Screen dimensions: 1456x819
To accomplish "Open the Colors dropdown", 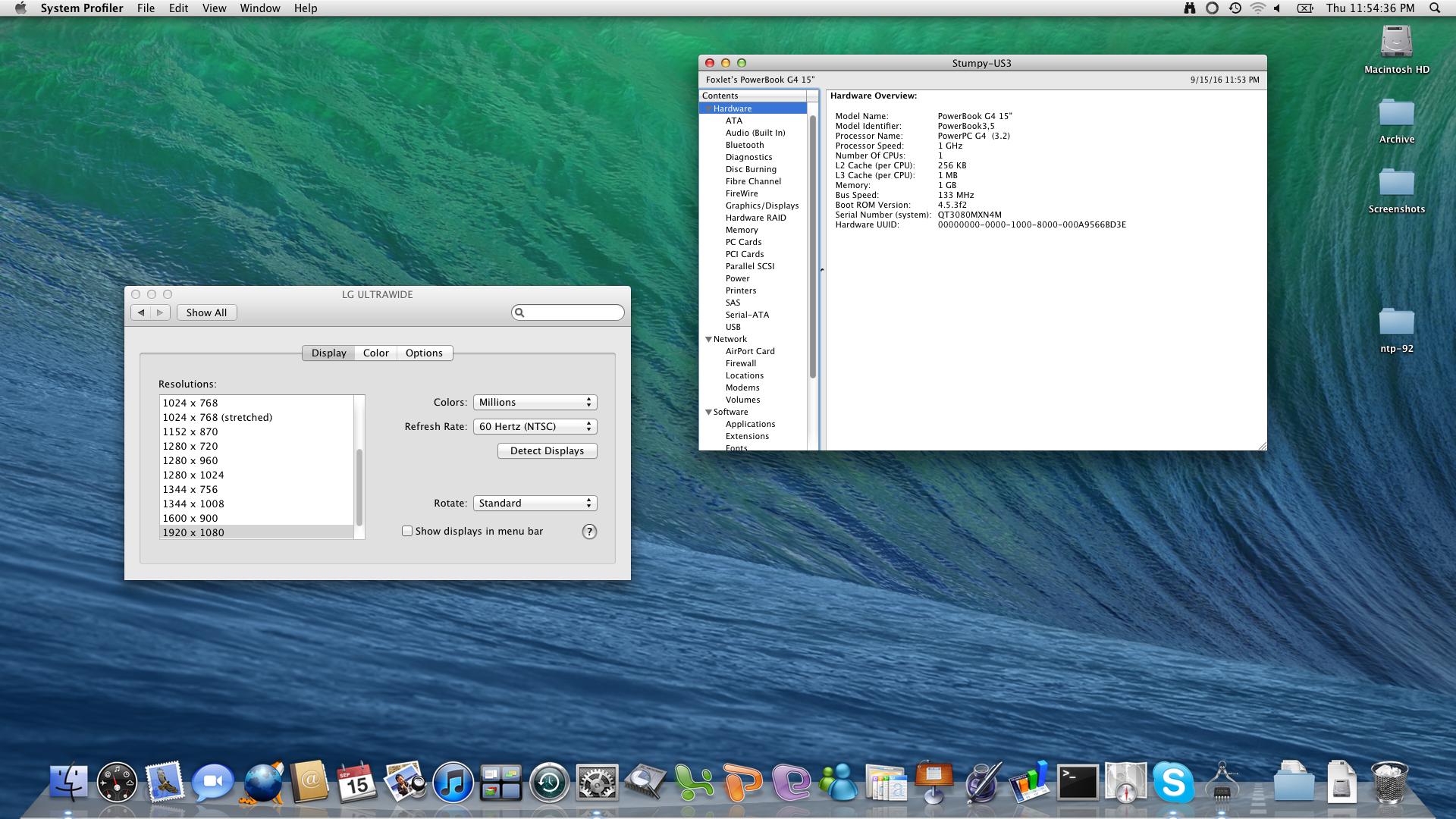I will point(535,403).
